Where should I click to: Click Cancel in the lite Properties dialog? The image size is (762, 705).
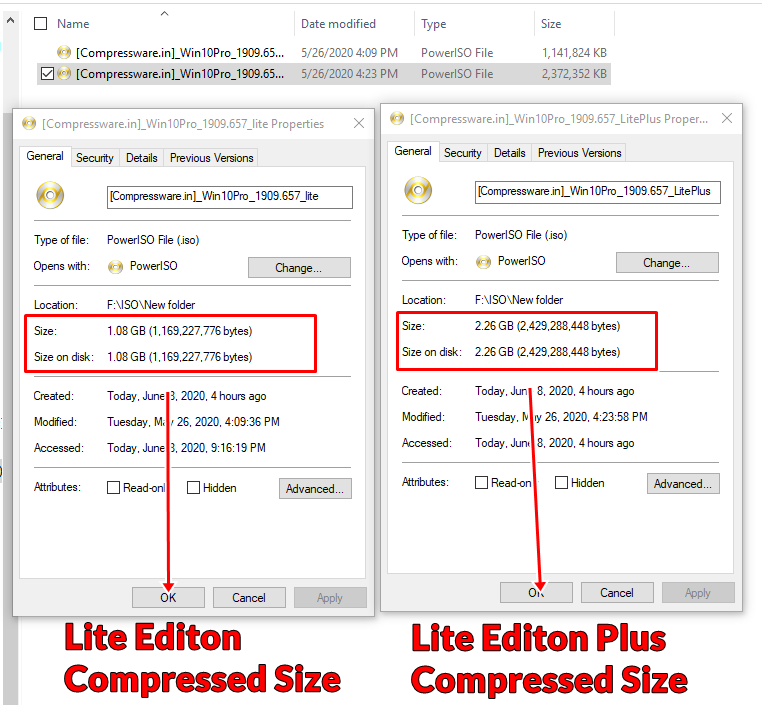click(249, 598)
